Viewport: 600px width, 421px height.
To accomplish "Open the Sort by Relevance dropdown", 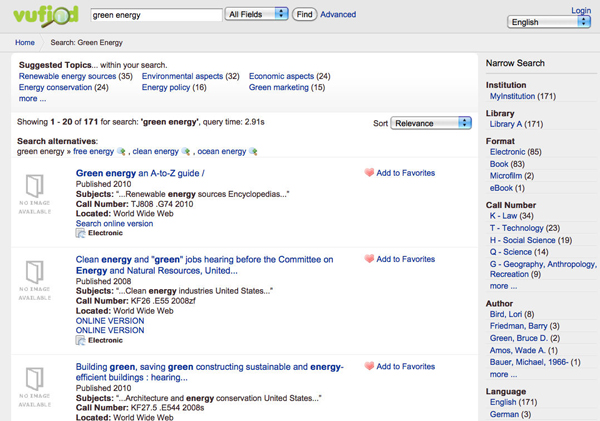I will (430, 123).
